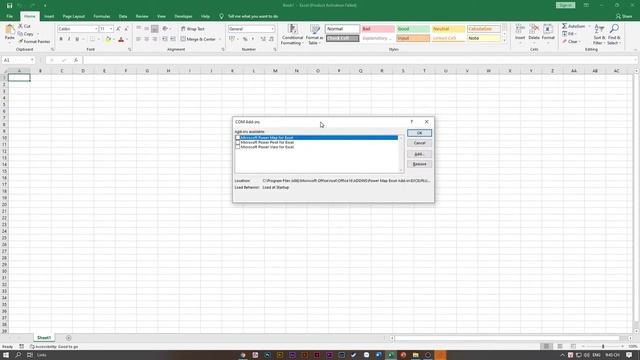The width and height of the screenshot is (640, 360).
Task: Click the Paste clipboard icon
Action: 9,30
